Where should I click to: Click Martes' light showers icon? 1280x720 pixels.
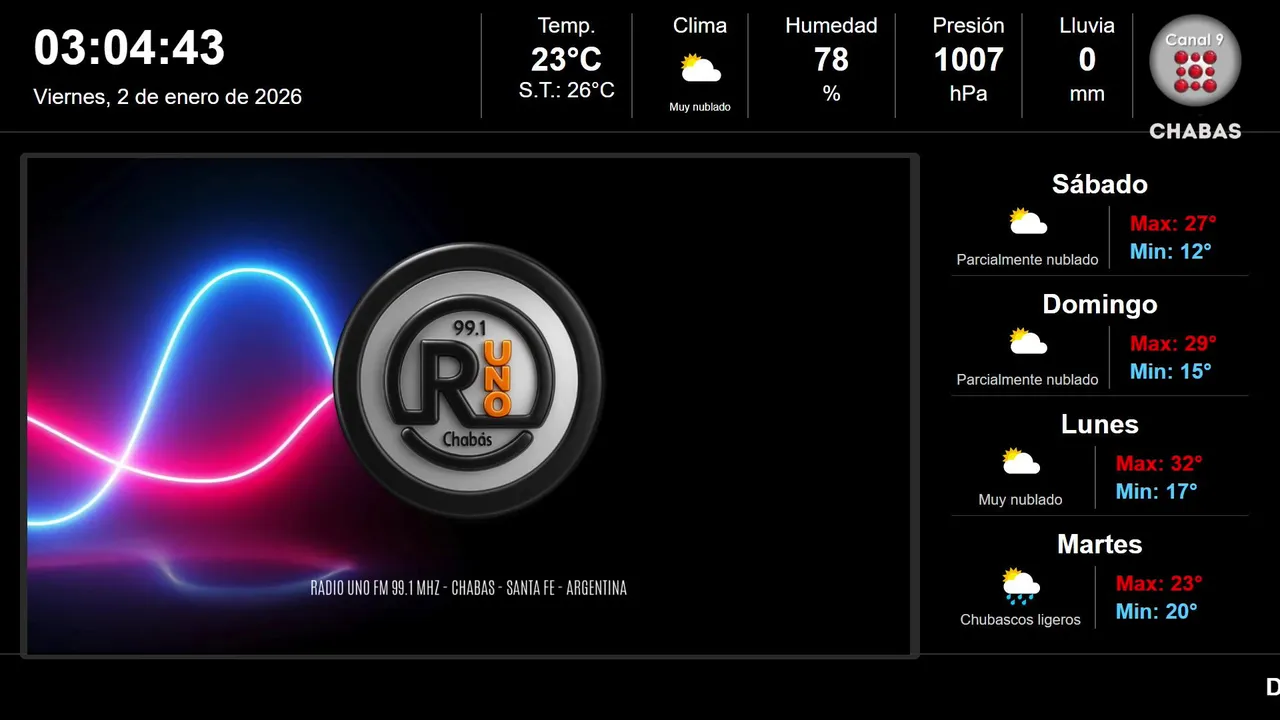[1021, 585]
